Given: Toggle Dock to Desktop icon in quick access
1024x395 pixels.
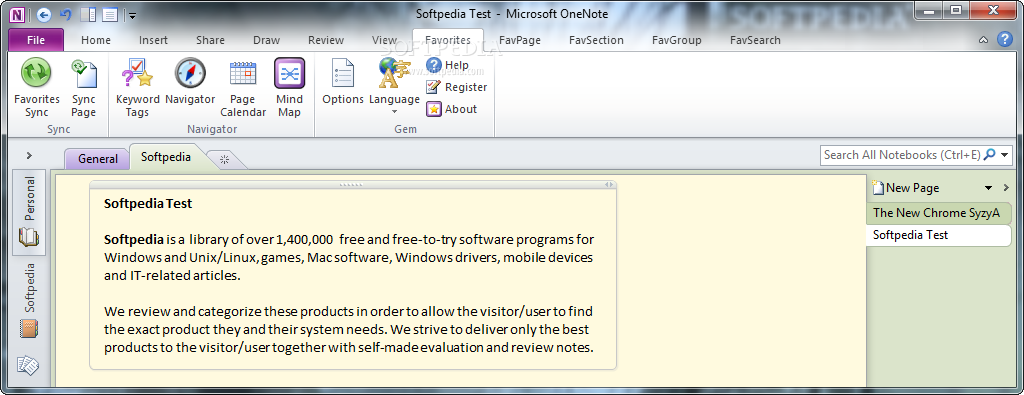Looking at the screenshot, I should click(88, 14).
